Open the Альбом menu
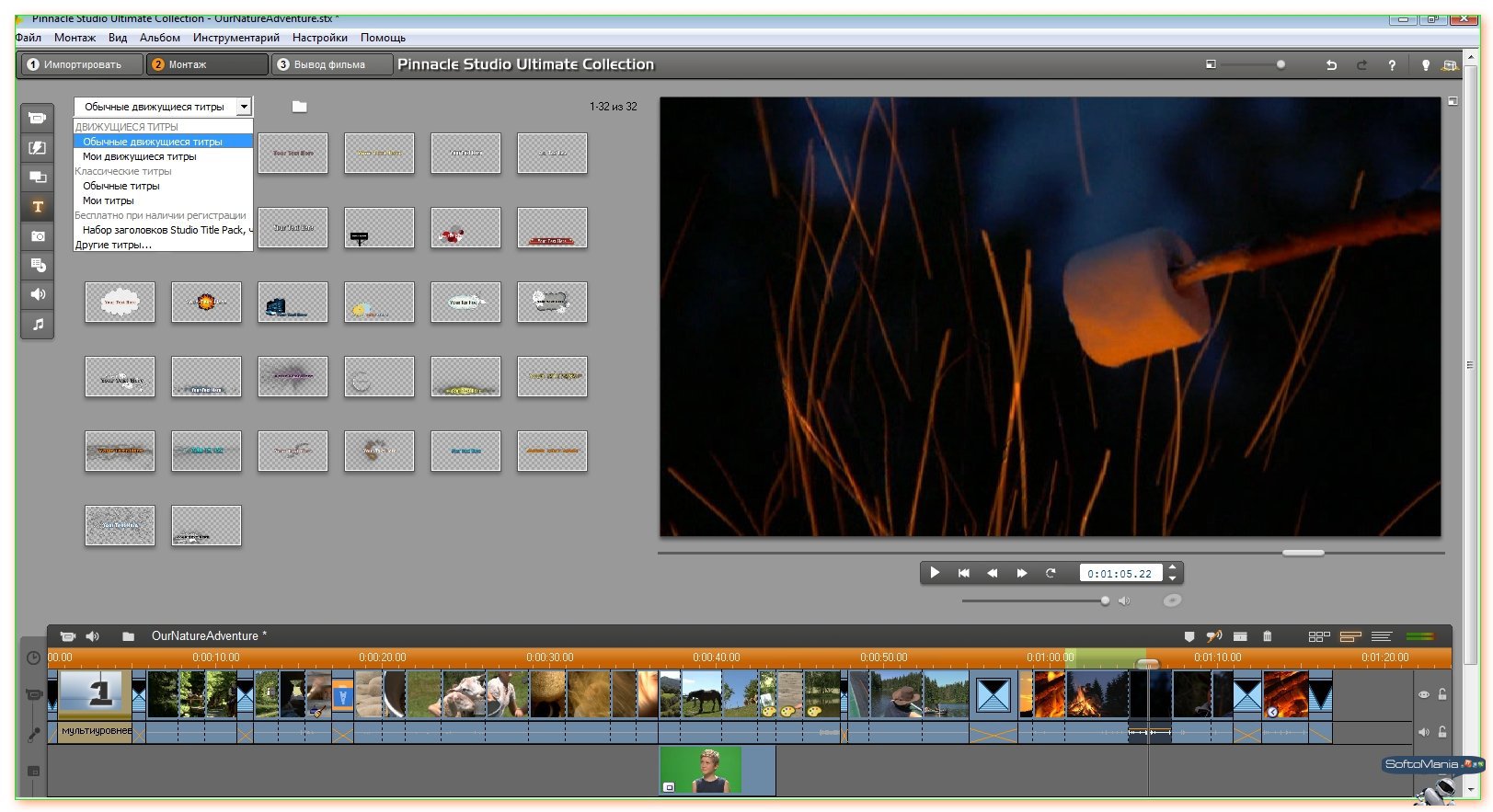 [160, 38]
